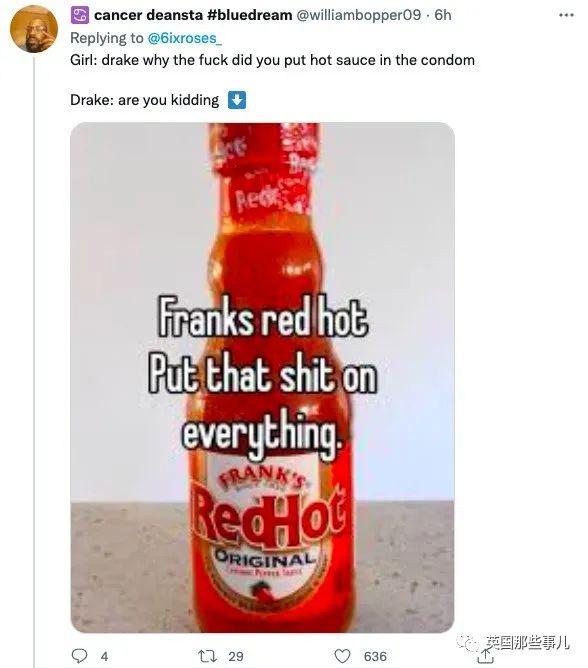Click the retweet count 29
The height and width of the screenshot is (668, 588).
(236, 656)
